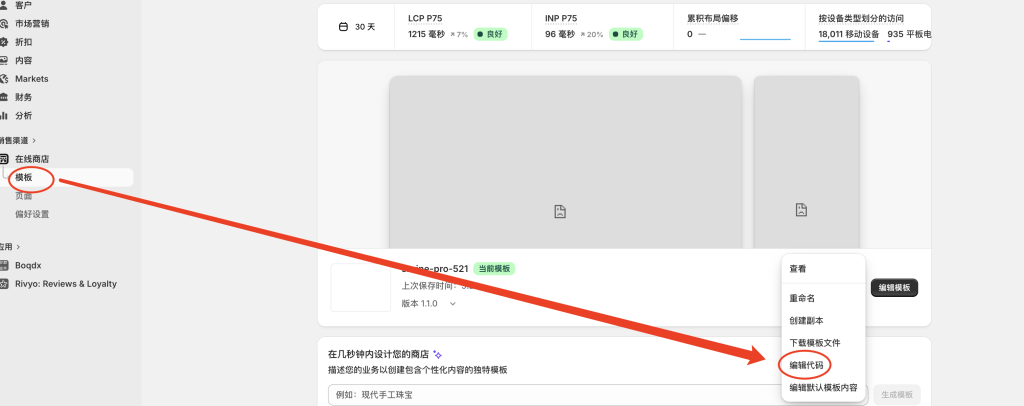Expand the 销售渠道 sales channels chevron
Image resolution: width=1024 pixels, height=406 pixels.
coord(33,141)
